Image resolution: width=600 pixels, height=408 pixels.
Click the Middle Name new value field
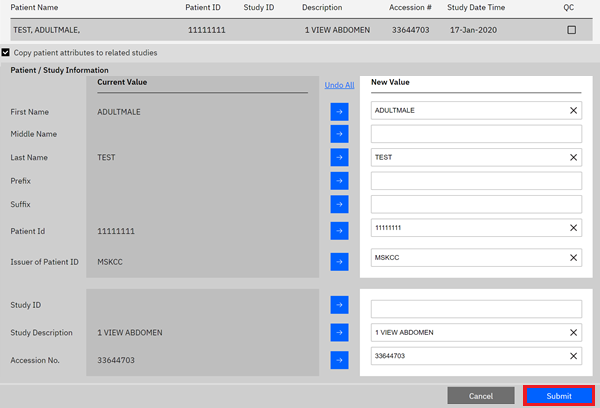click(x=475, y=134)
